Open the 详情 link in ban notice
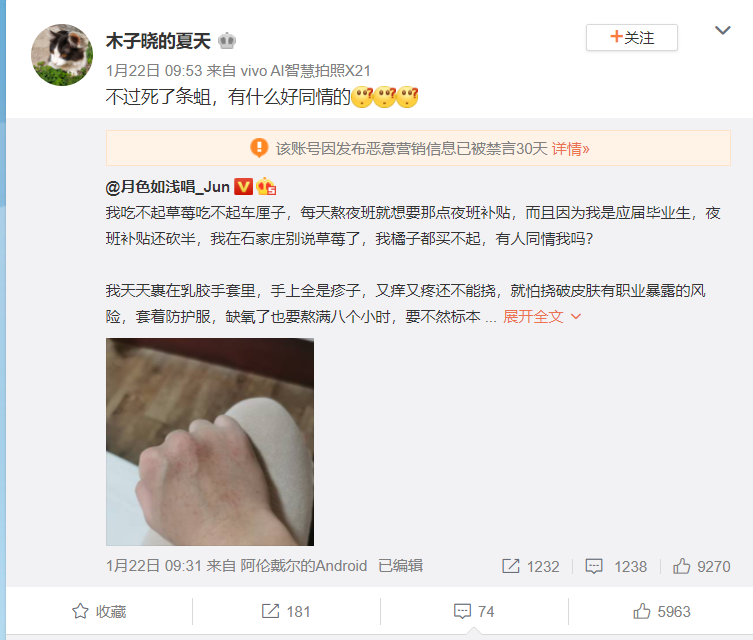Viewport: 753px width, 640px height. (570, 149)
